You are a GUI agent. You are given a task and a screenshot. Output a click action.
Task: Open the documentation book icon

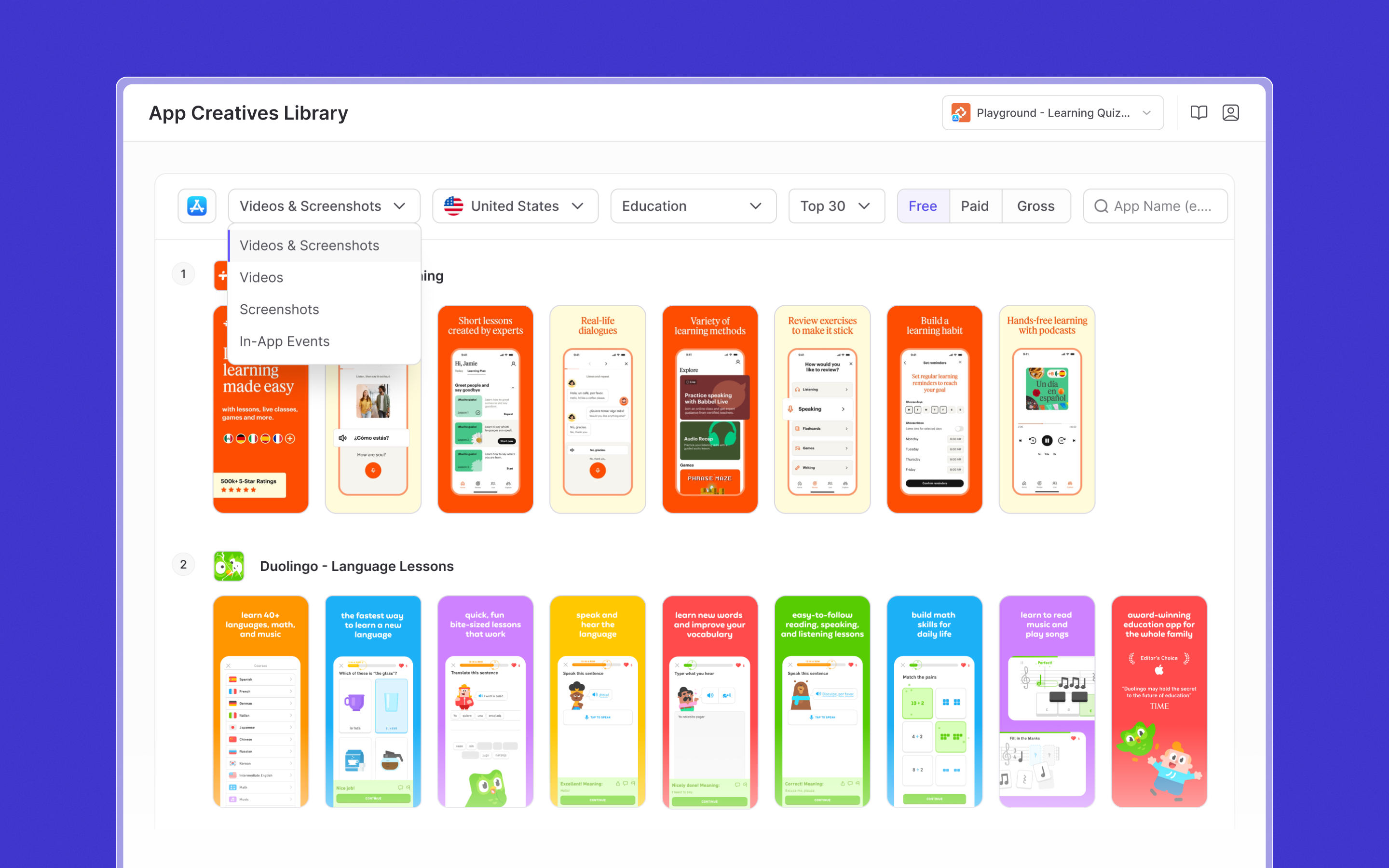(x=1198, y=112)
